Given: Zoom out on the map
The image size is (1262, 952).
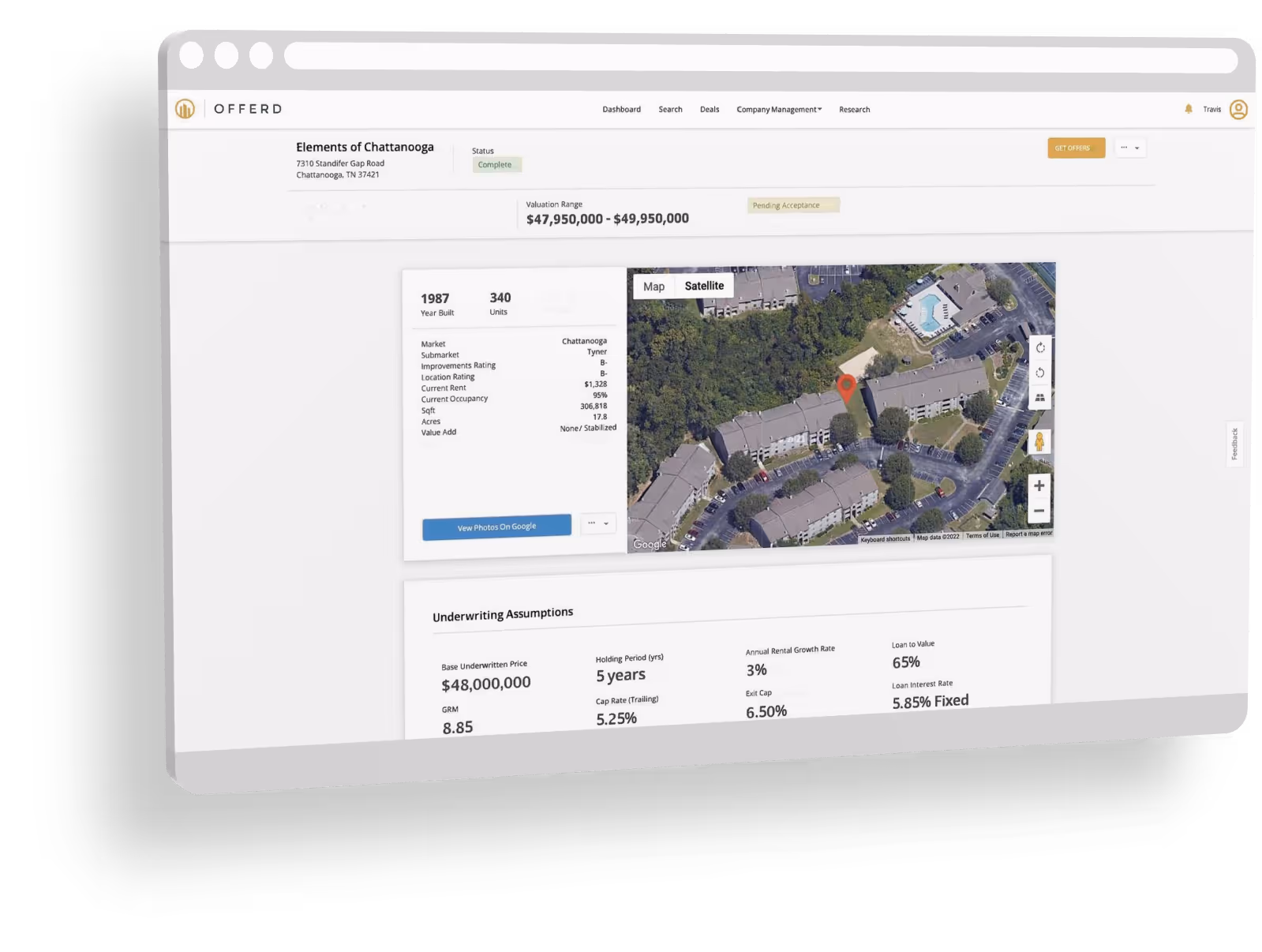Looking at the screenshot, I should tap(1039, 511).
